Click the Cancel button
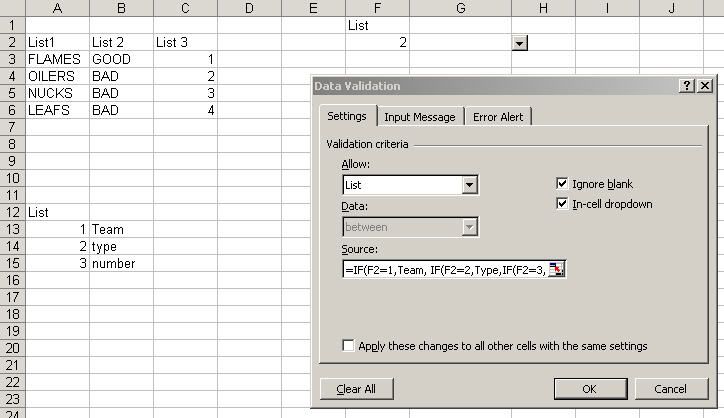Viewport: 724px width, 418px height. 670,389
